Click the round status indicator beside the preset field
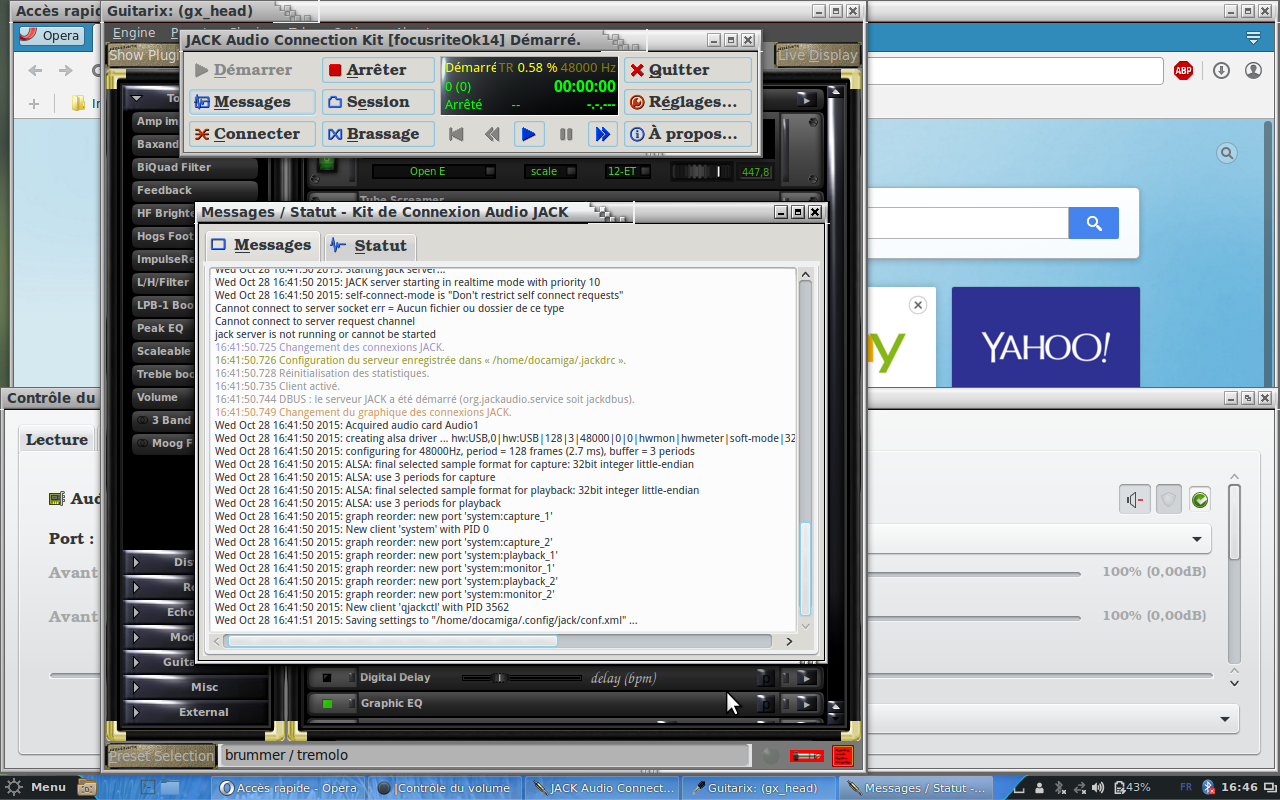Viewport: 1280px width, 800px height. (x=770, y=756)
